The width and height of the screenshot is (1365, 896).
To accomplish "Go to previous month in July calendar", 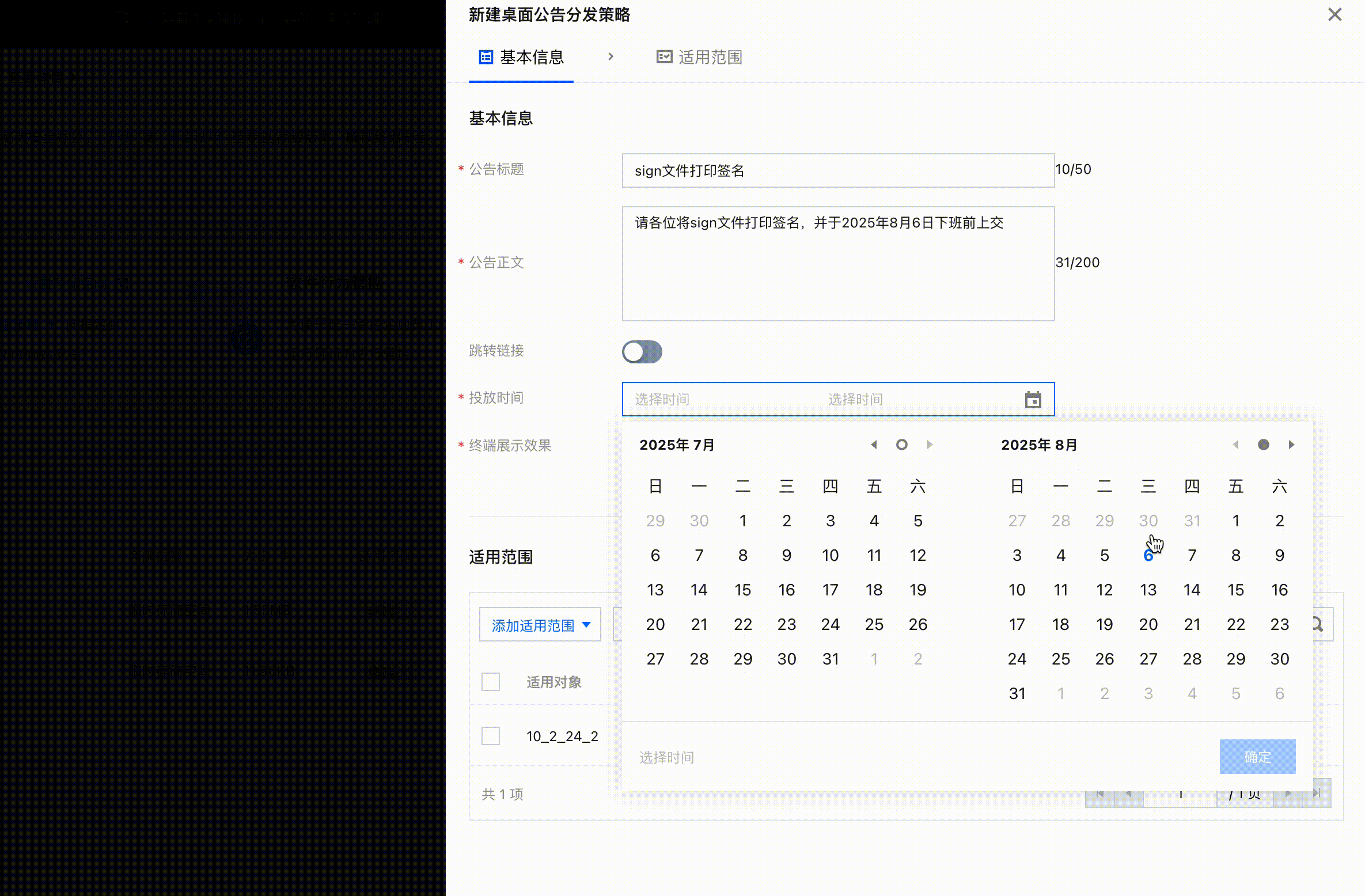I will (x=874, y=445).
